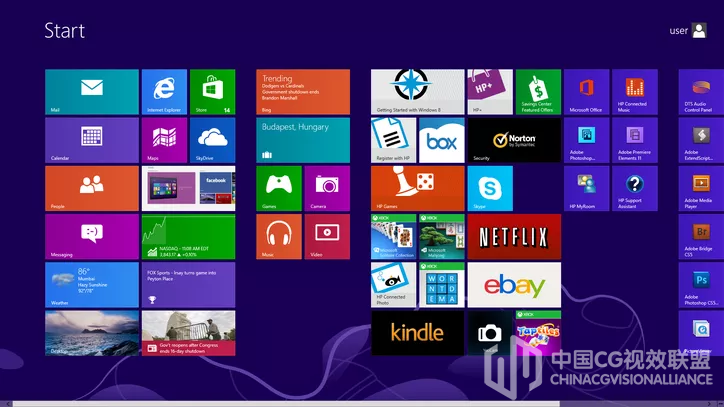Open HP Support Assistant tile
This screenshot has height=407, width=724.
[x=635, y=188]
